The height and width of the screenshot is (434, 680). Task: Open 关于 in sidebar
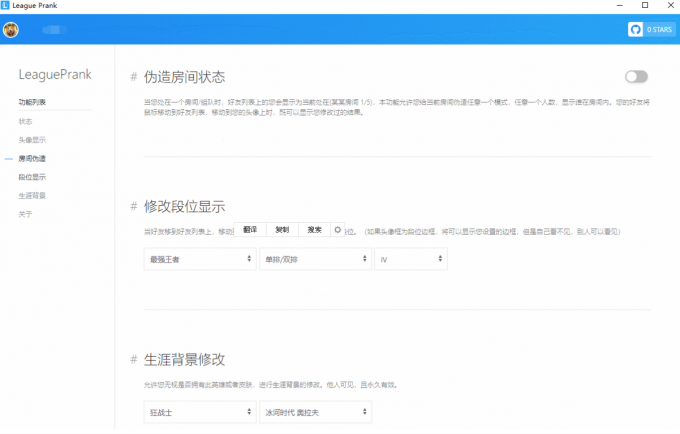[x=25, y=214]
